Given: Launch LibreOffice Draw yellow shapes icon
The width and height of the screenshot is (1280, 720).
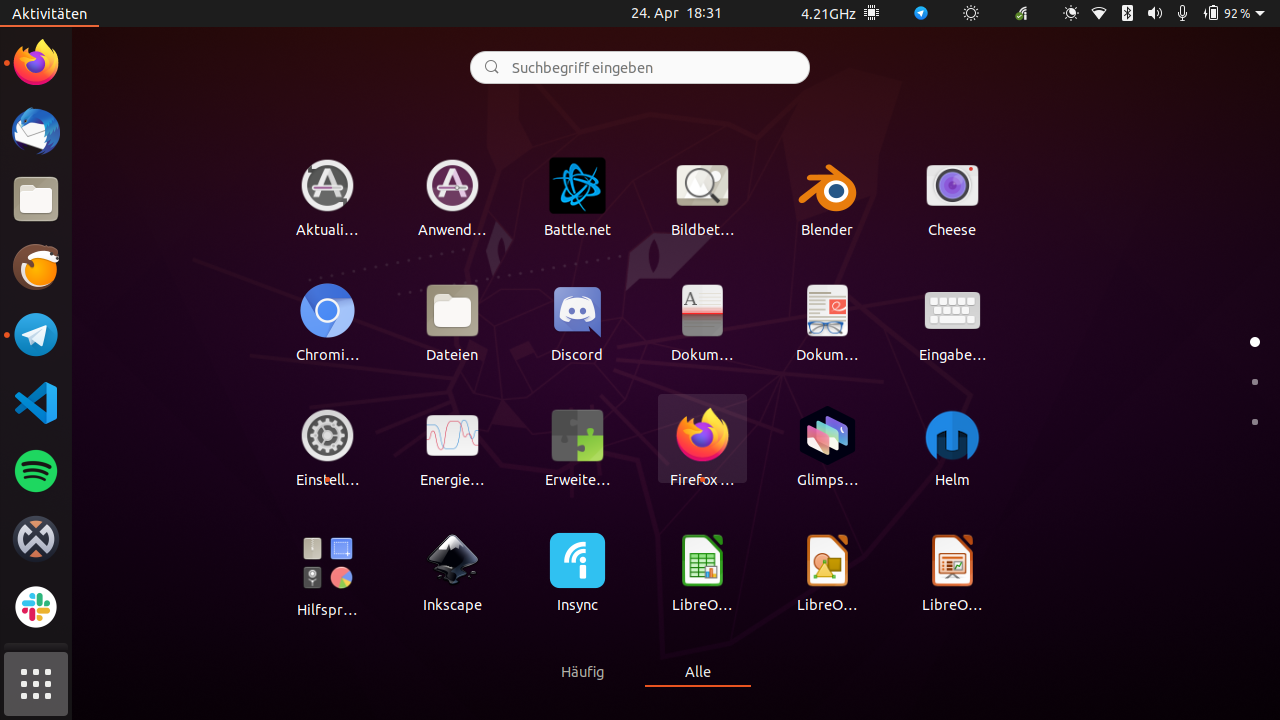Looking at the screenshot, I should pyautogui.click(x=827, y=572).
